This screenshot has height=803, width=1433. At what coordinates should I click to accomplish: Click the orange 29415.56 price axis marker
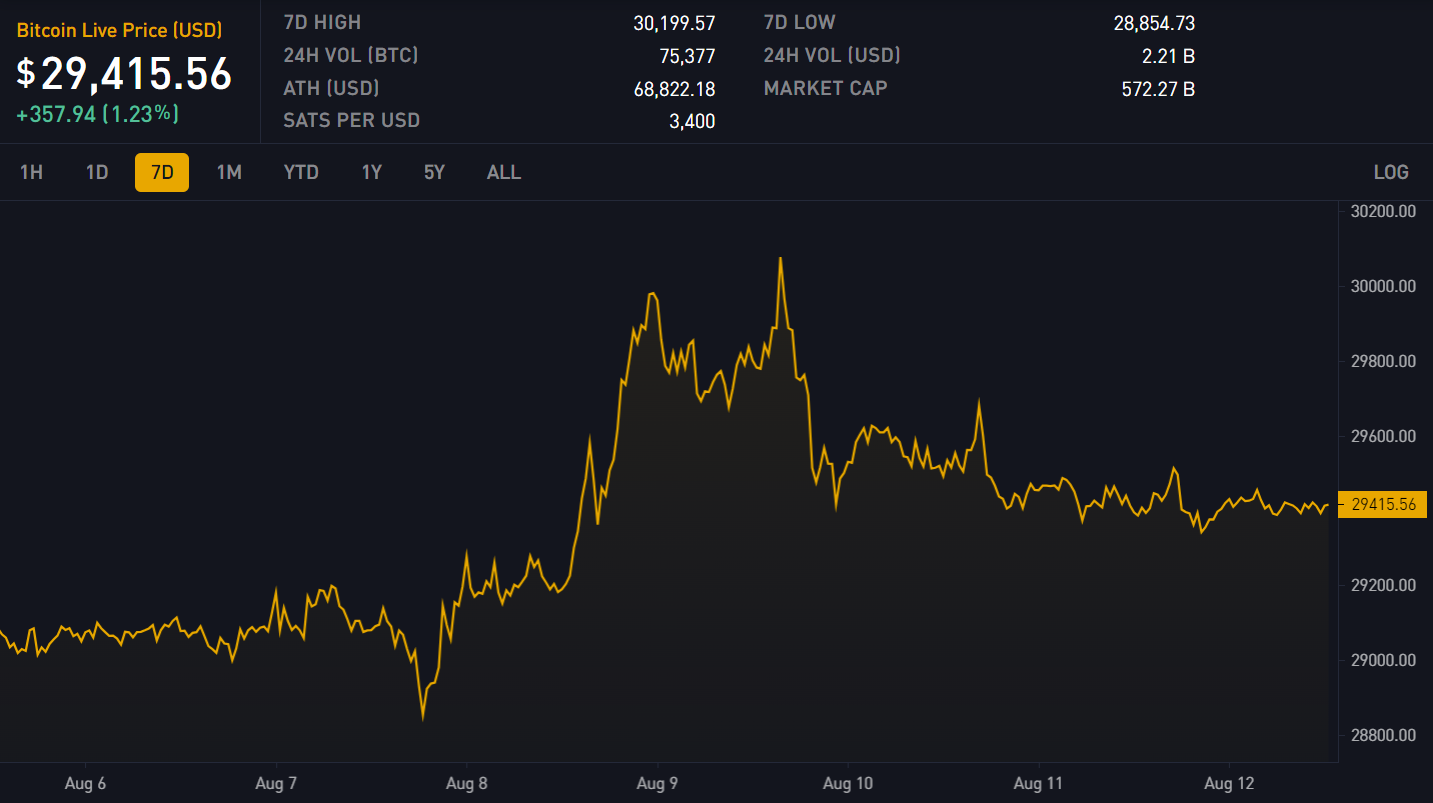[x=1383, y=505]
